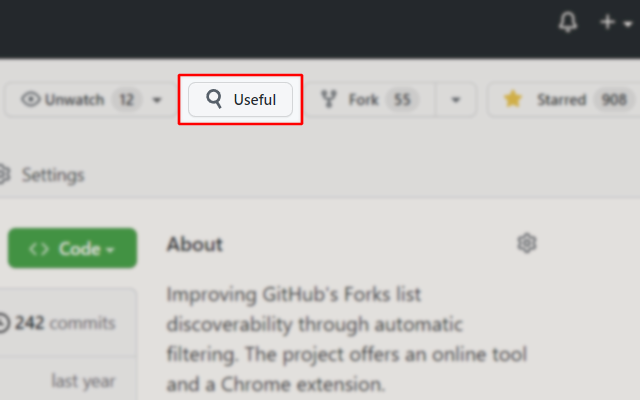Click the eye Unwatch icon
The height and width of the screenshot is (400, 640).
(x=31, y=99)
